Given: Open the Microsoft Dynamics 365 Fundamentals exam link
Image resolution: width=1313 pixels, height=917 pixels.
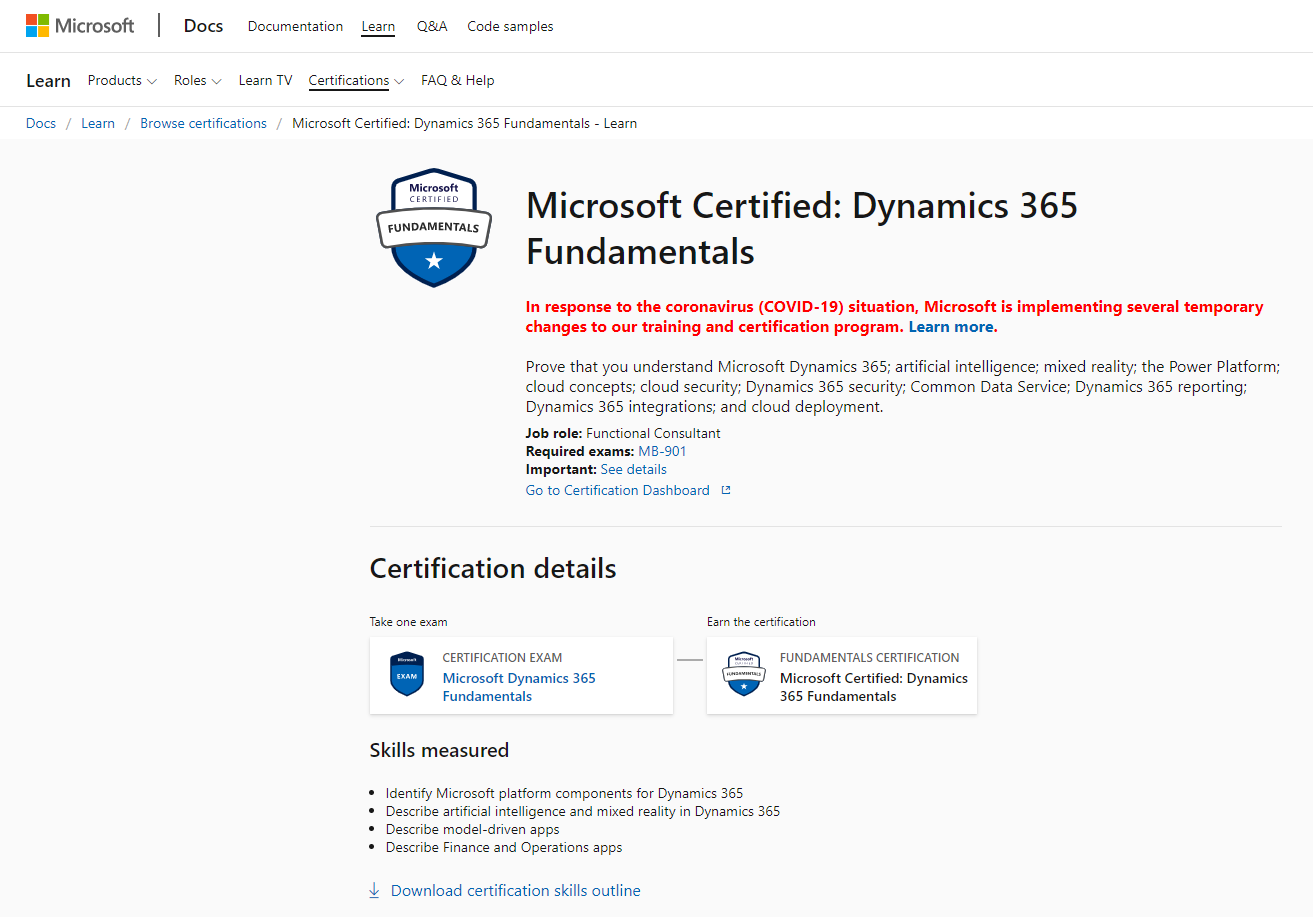Looking at the screenshot, I should tap(519, 687).
